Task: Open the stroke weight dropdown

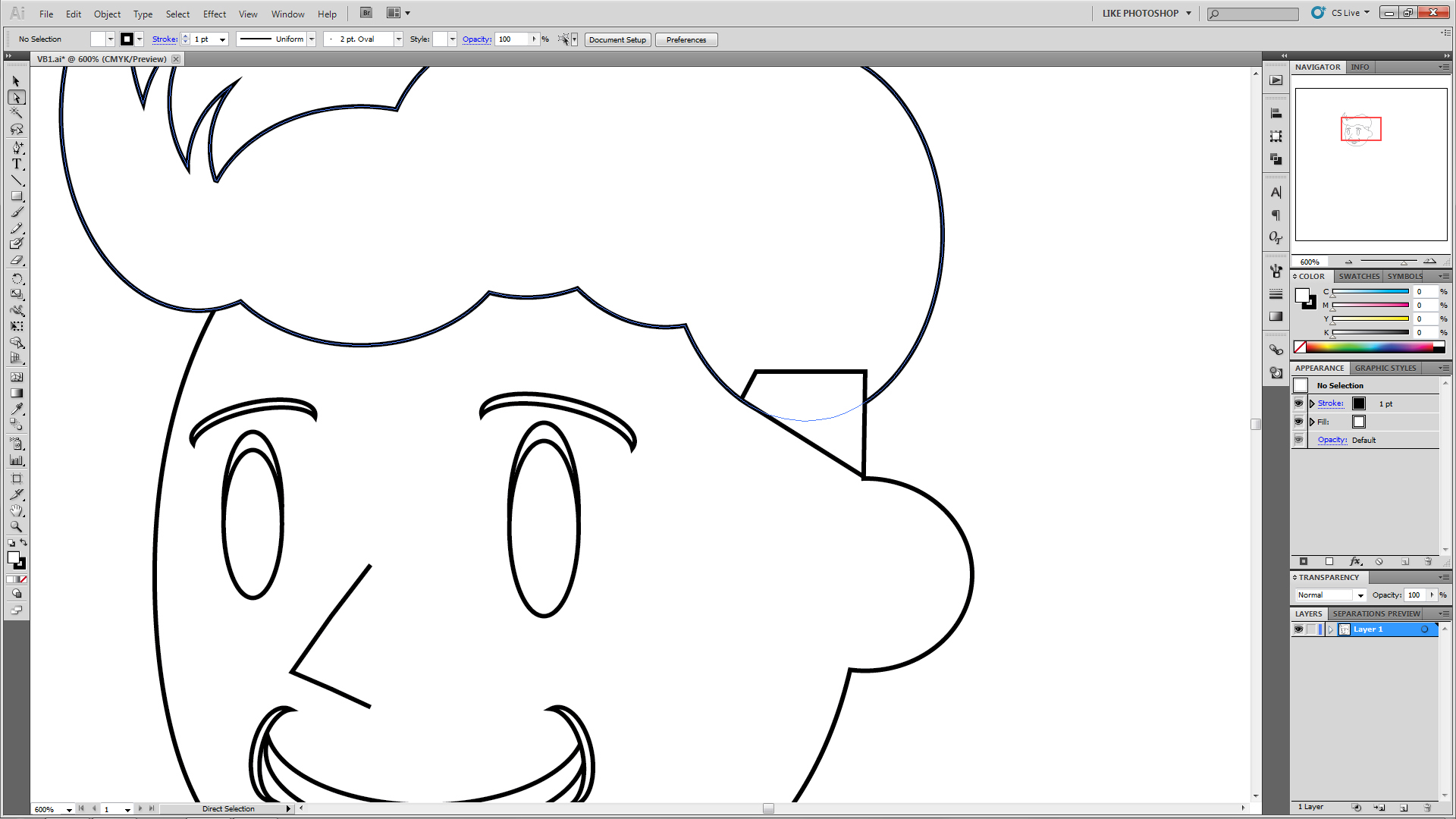Action: coord(222,39)
